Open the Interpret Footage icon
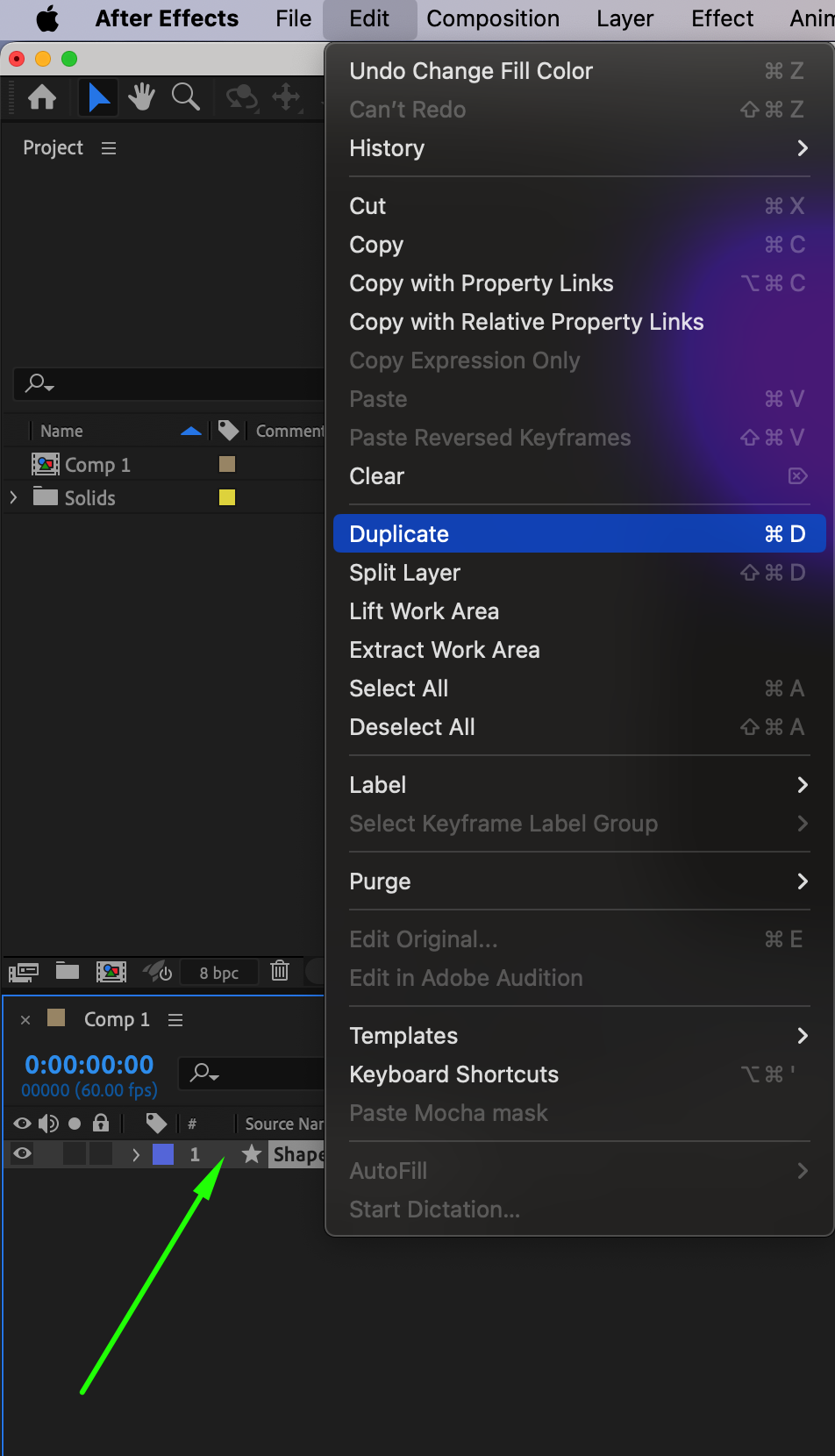The width and height of the screenshot is (835, 1456). (x=24, y=971)
